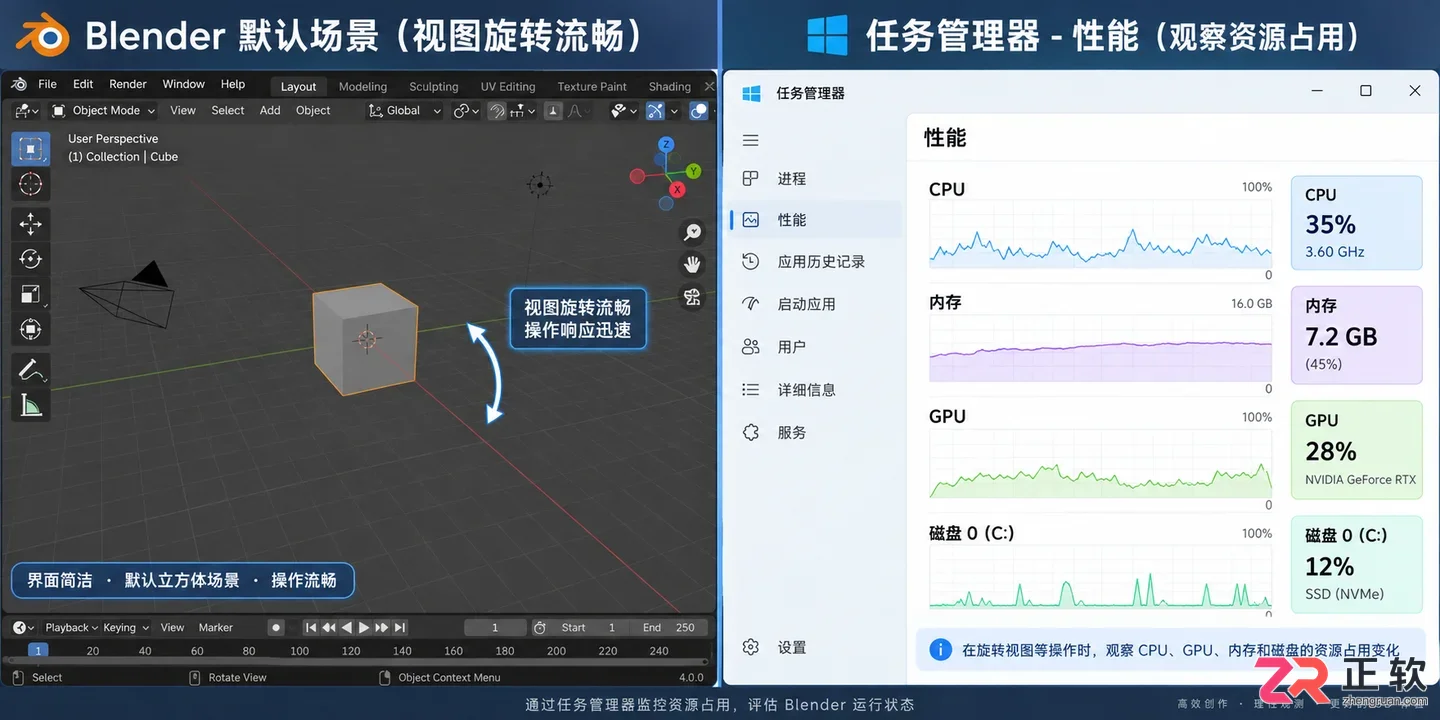The image size is (1440, 720).
Task: Click the 启动应用 gauge icon
Action: (x=751, y=303)
